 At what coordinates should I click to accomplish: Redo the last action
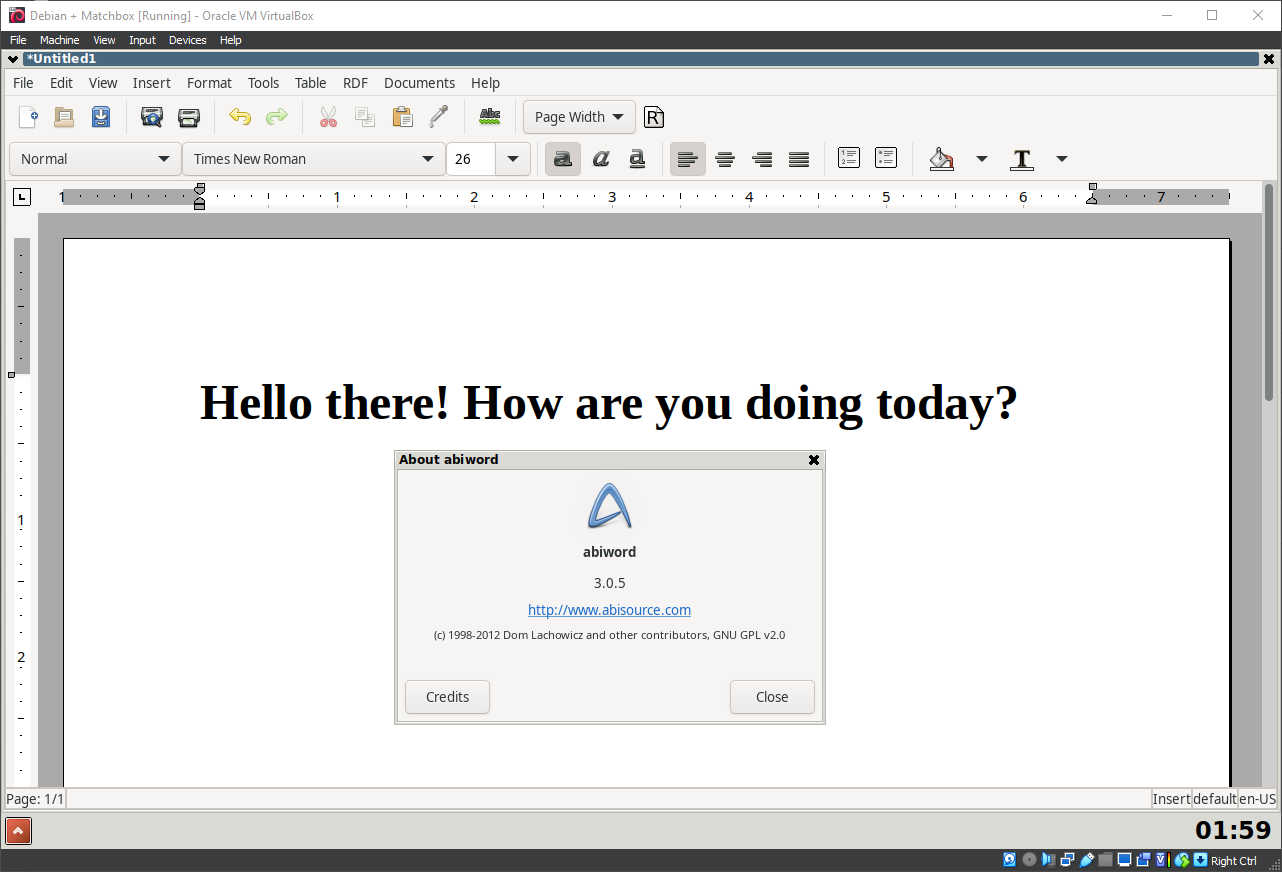pyautogui.click(x=277, y=117)
